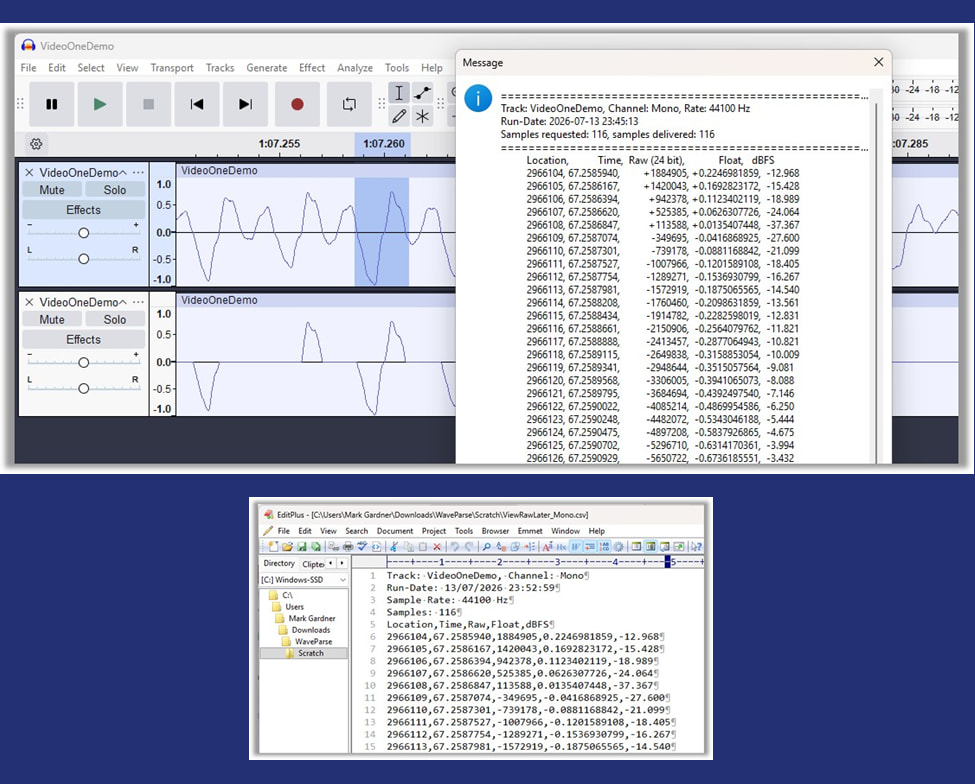Pause playback in Audacity transport

52,104
